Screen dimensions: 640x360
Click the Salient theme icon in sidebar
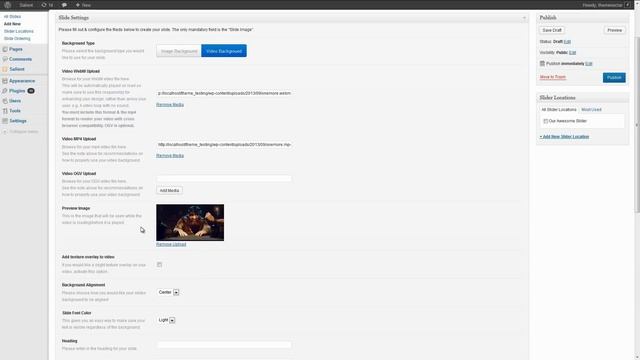[5, 69]
